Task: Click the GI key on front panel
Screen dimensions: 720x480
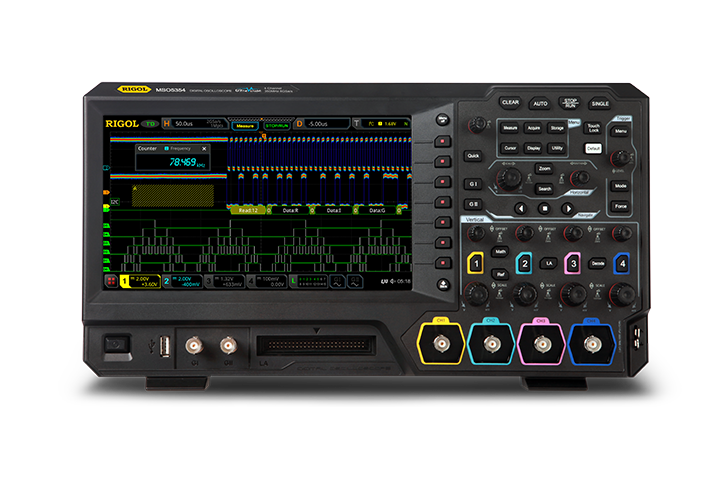Action: click(473, 184)
